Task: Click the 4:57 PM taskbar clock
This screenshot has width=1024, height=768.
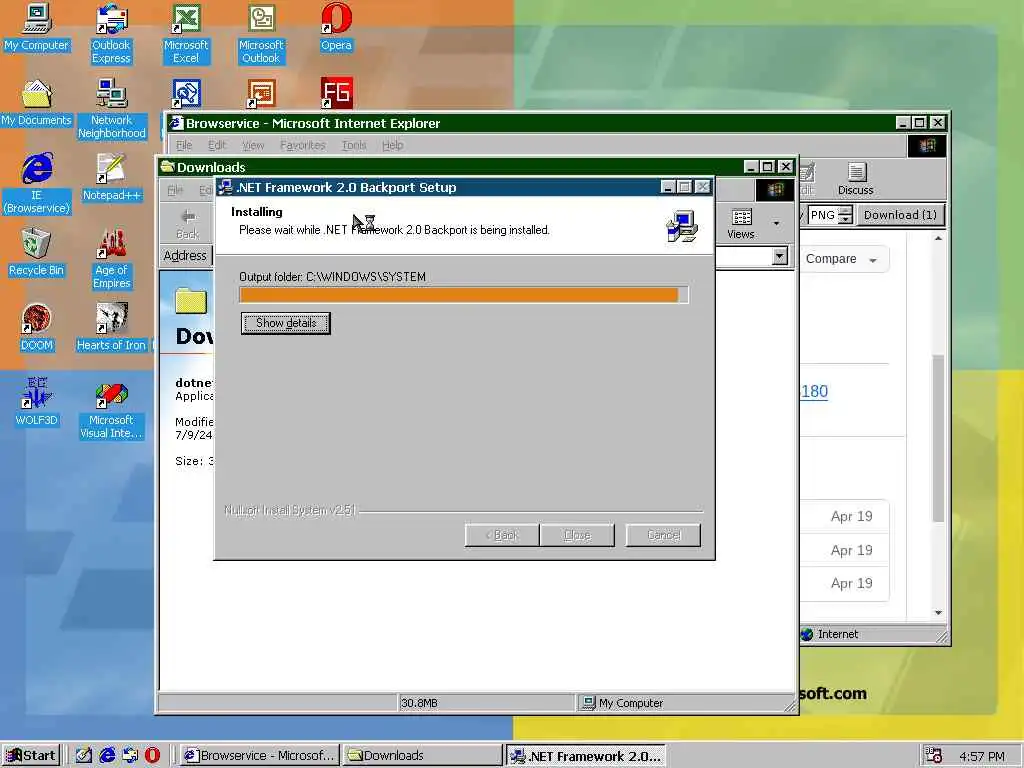Action: tap(983, 756)
